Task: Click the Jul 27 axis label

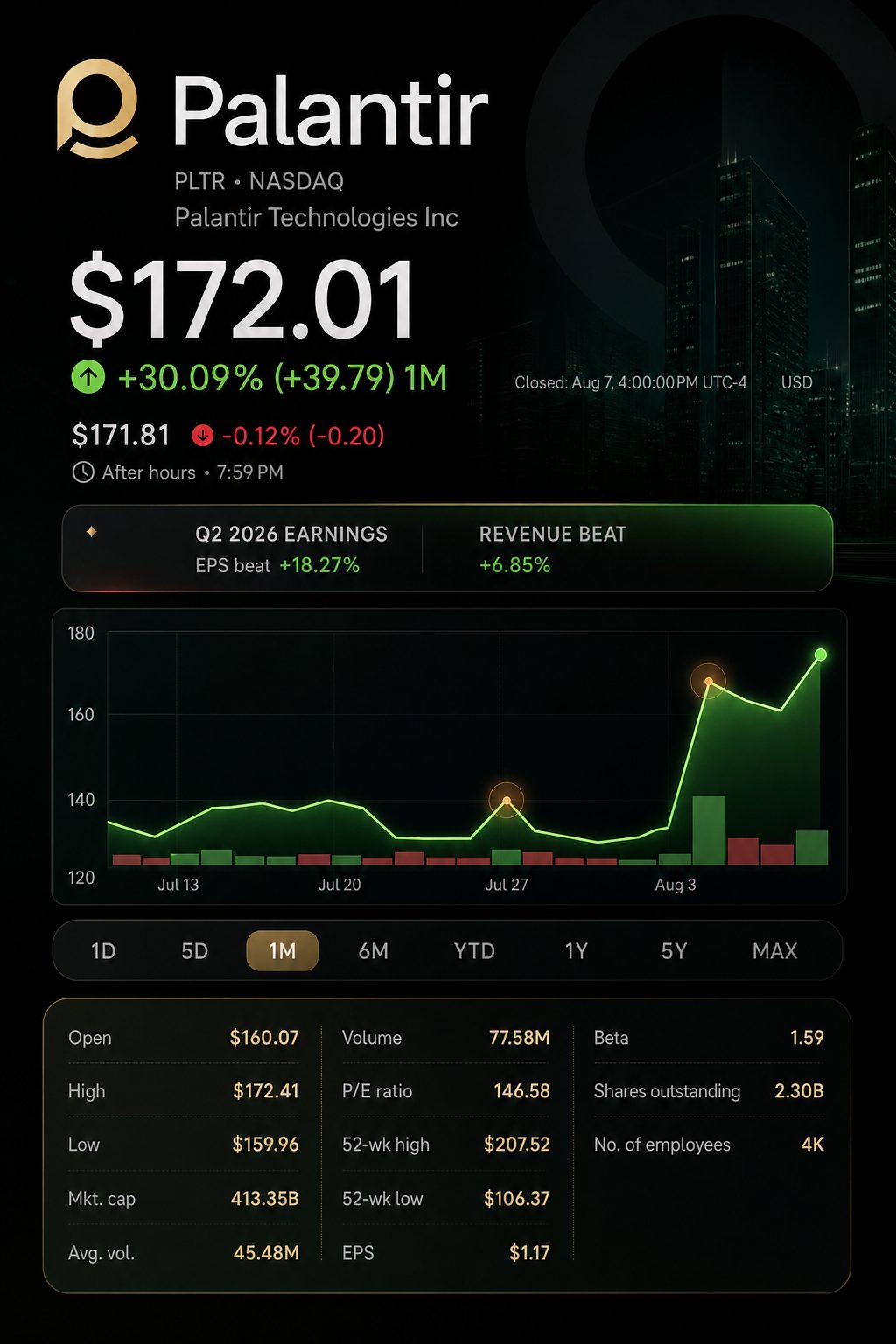Action: tap(507, 885)
